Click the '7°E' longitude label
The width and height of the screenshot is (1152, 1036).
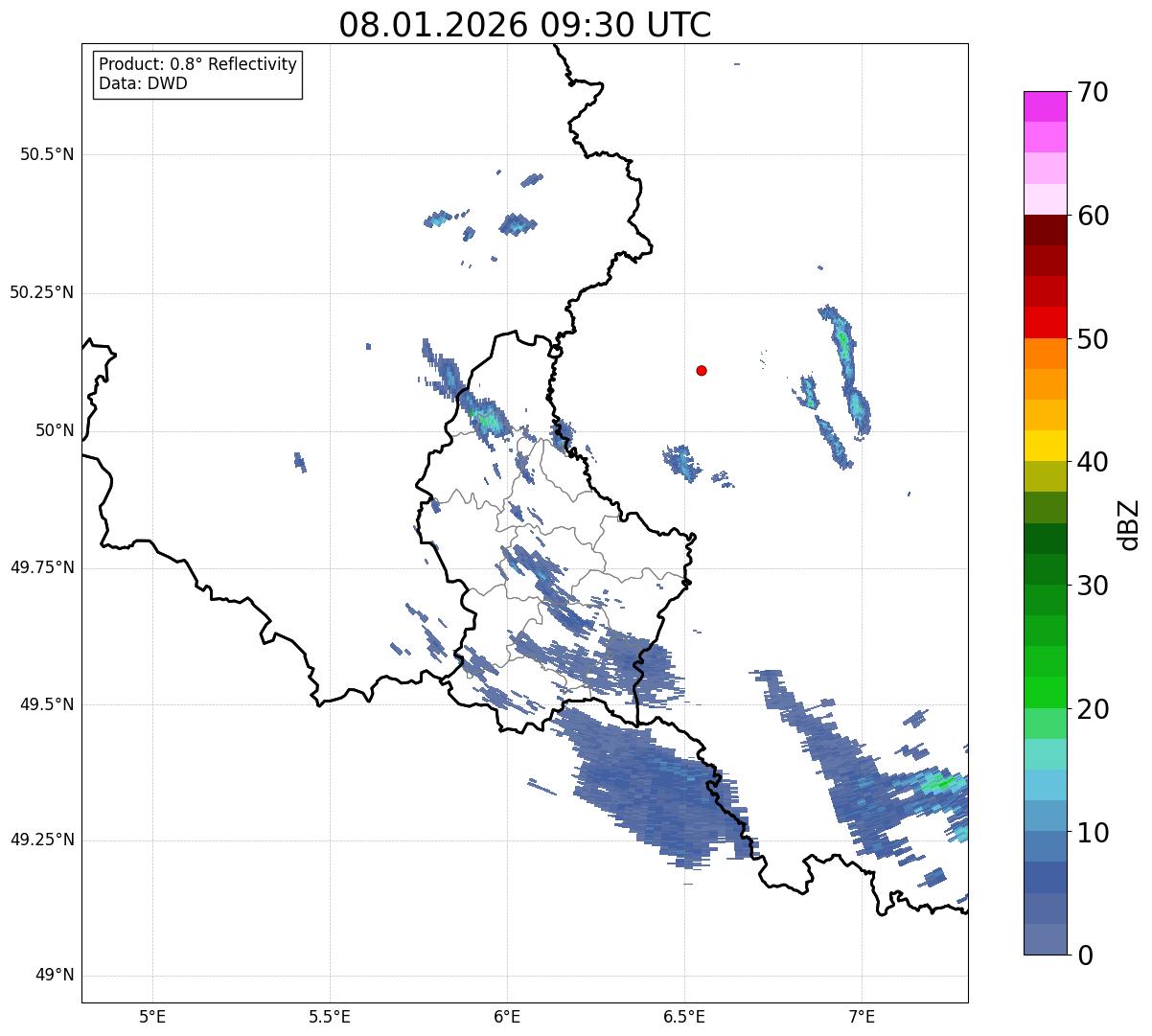[862, 1016]
